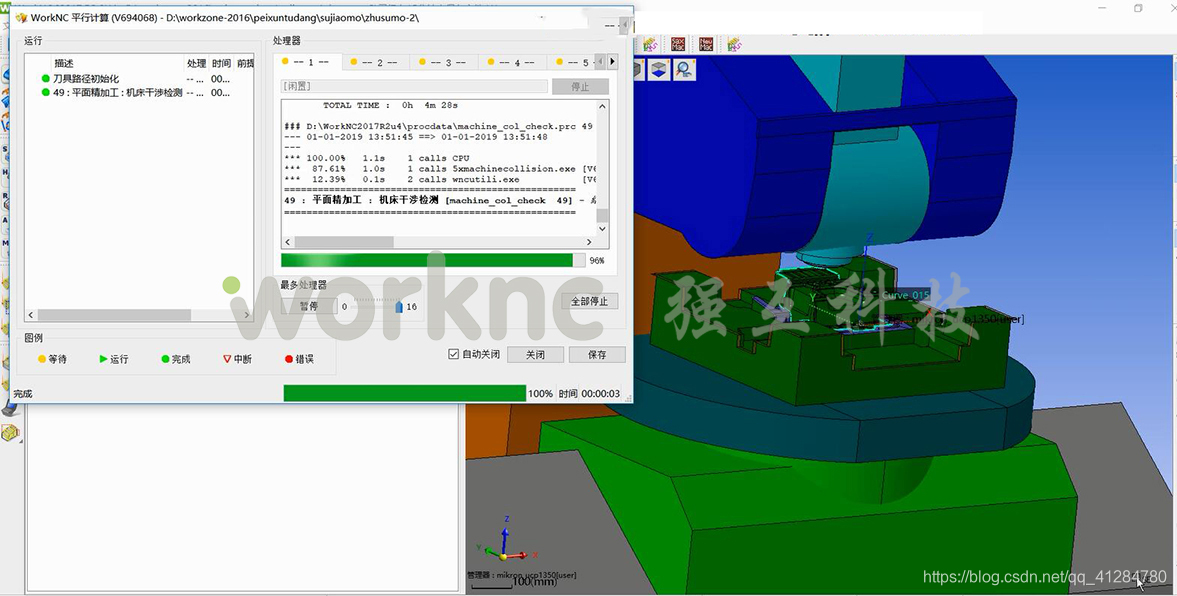Viewport: 1177px width, 596px height.
Task: Click the green dot beside 刀具路径初始化
Action: pyautogui.click(x=46, y=78)
